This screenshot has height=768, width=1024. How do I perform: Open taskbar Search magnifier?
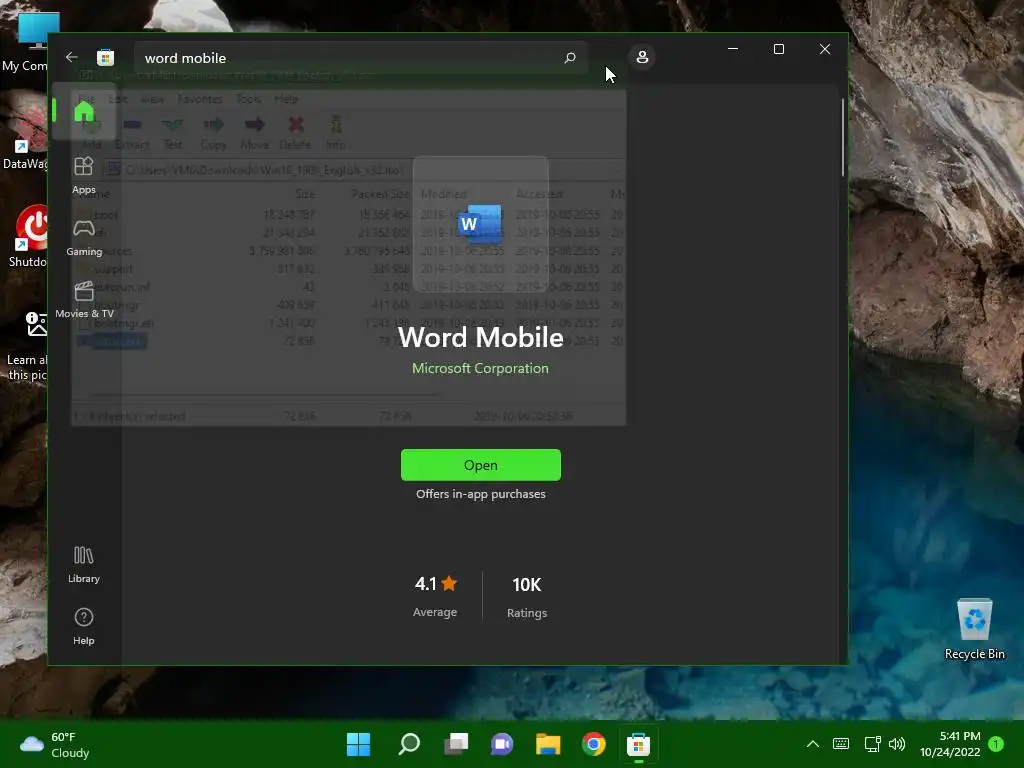[409, 744]
